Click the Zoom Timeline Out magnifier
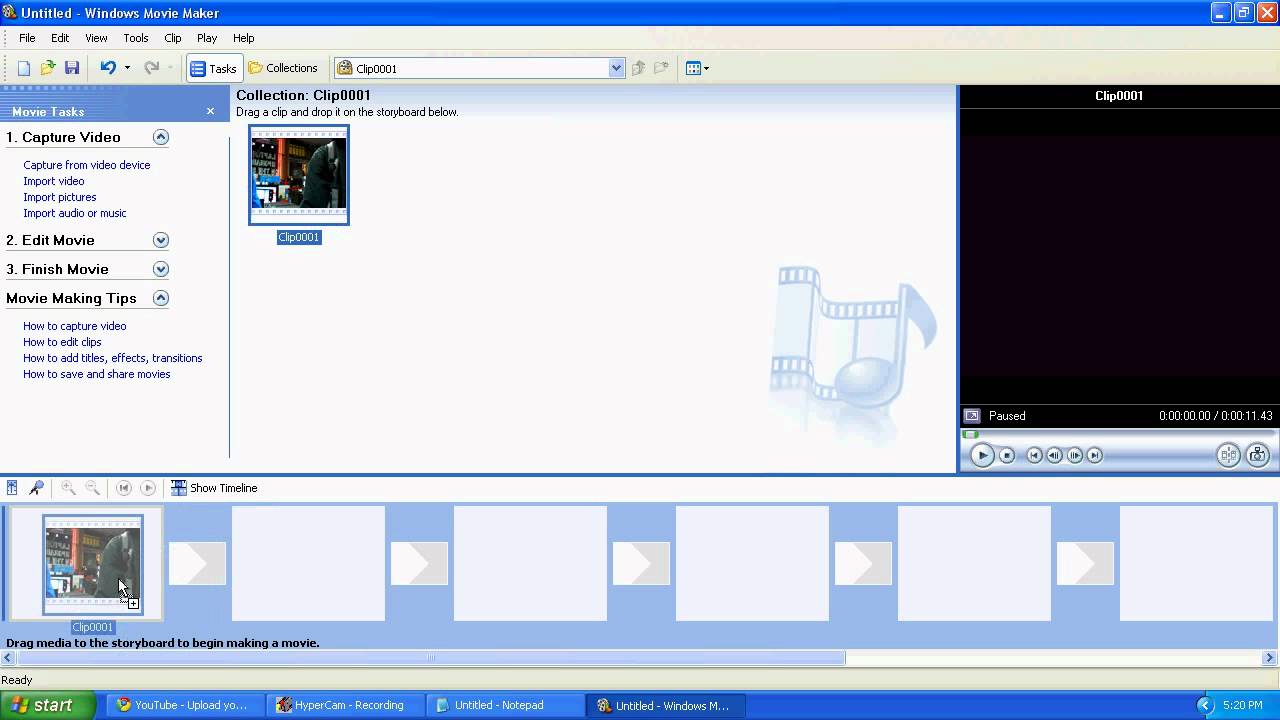The image size is (1280, 720). [x=92, y=488]
